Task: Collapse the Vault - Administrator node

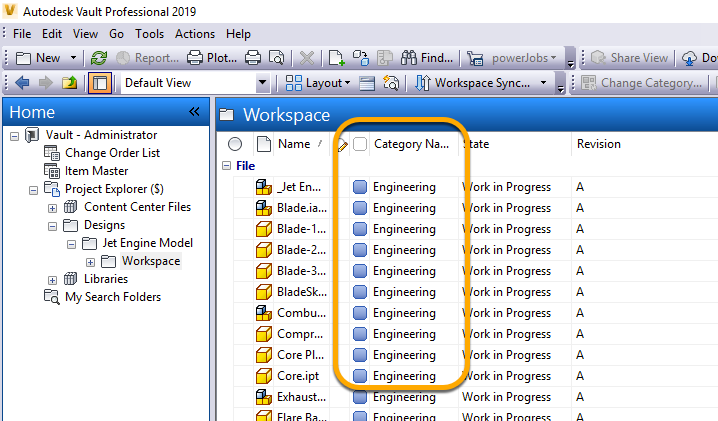Action: coord(15,136)
